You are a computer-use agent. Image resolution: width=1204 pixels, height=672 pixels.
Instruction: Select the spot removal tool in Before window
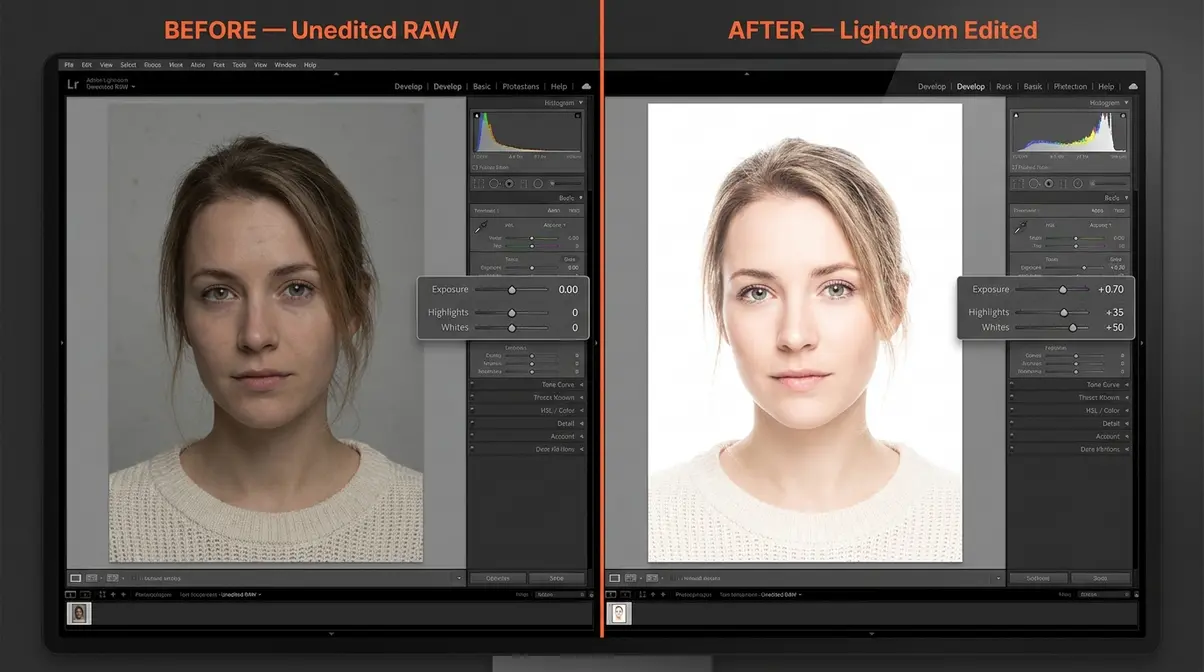pyautogui.click(x=494, y=184)
